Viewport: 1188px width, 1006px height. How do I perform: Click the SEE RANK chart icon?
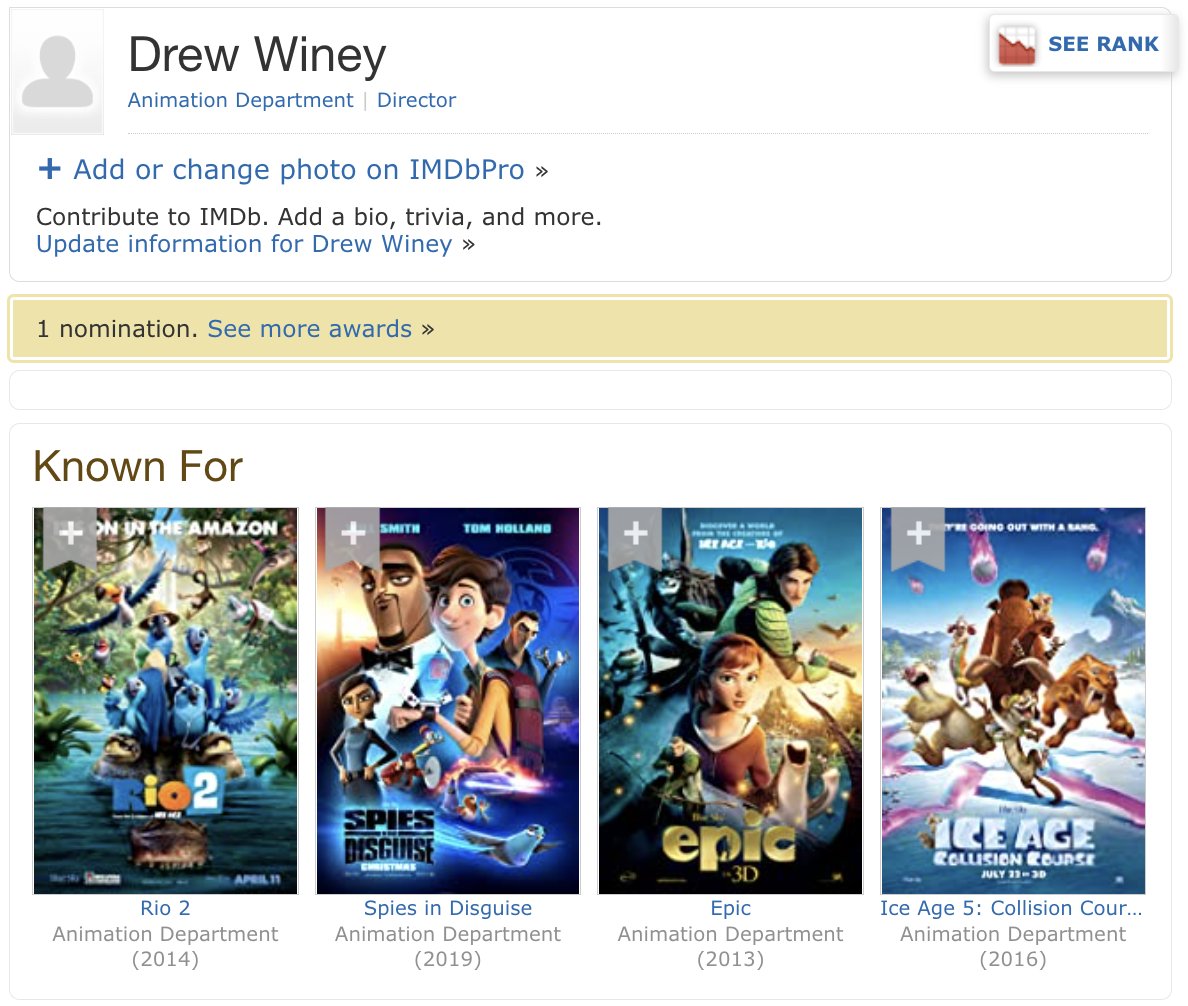[1016, 45]
